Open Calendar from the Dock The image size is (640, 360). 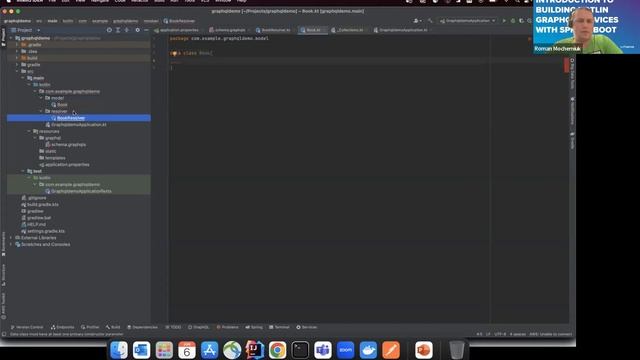(187, 350)
